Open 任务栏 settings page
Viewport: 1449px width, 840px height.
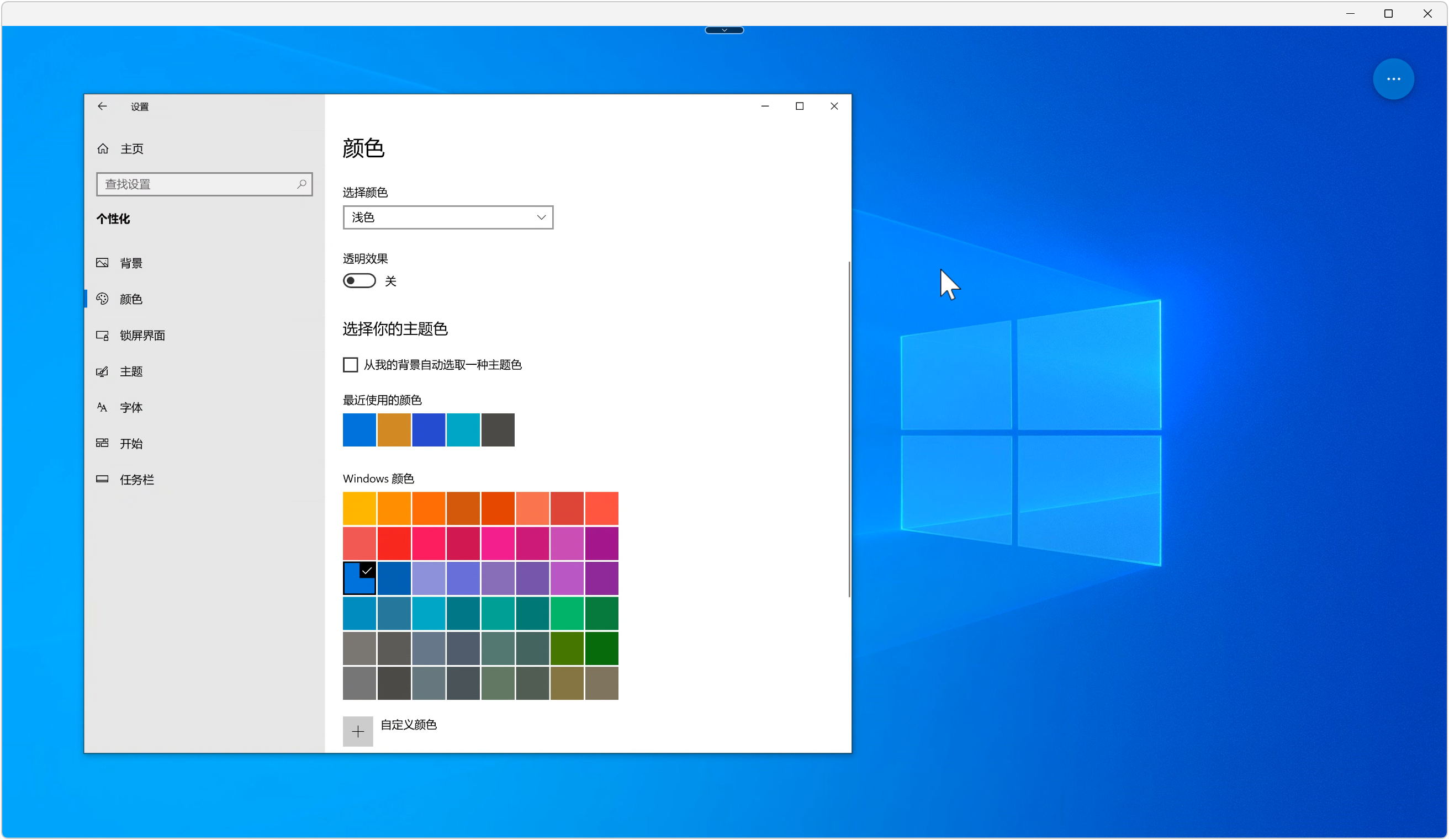(x=204, y=479)
